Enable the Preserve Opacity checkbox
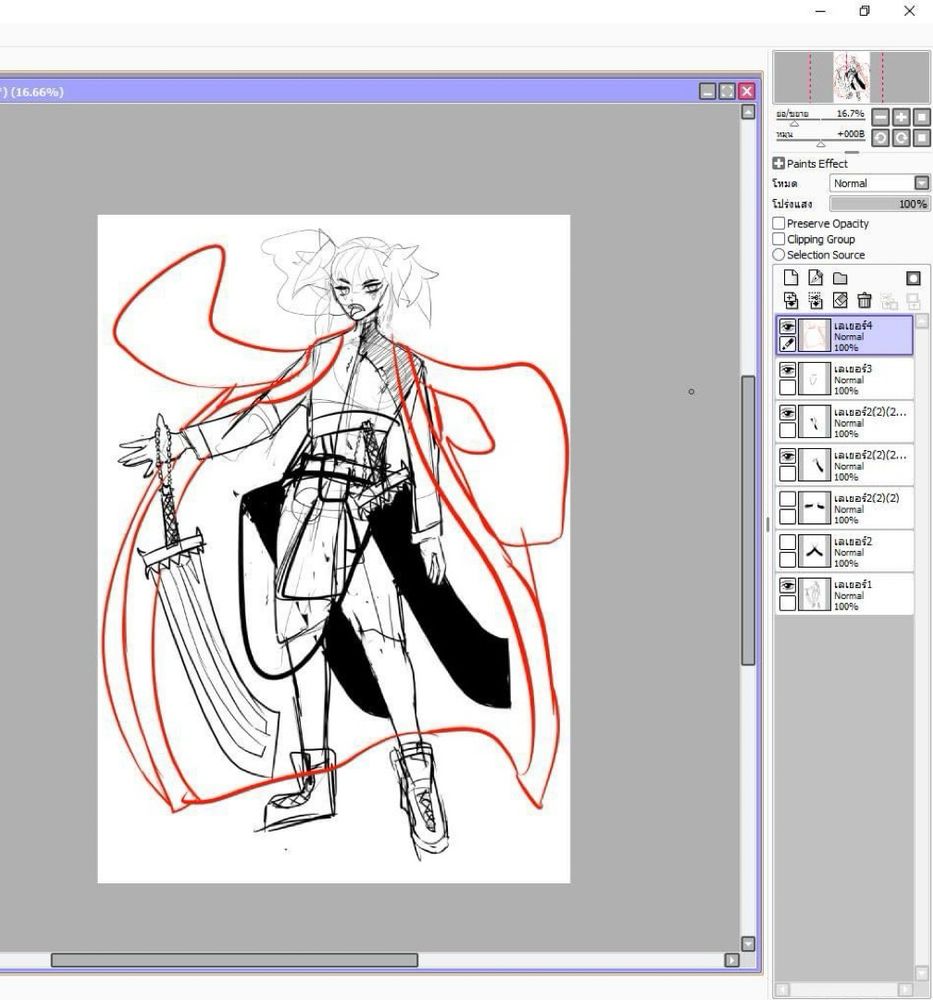 point(779,223)
